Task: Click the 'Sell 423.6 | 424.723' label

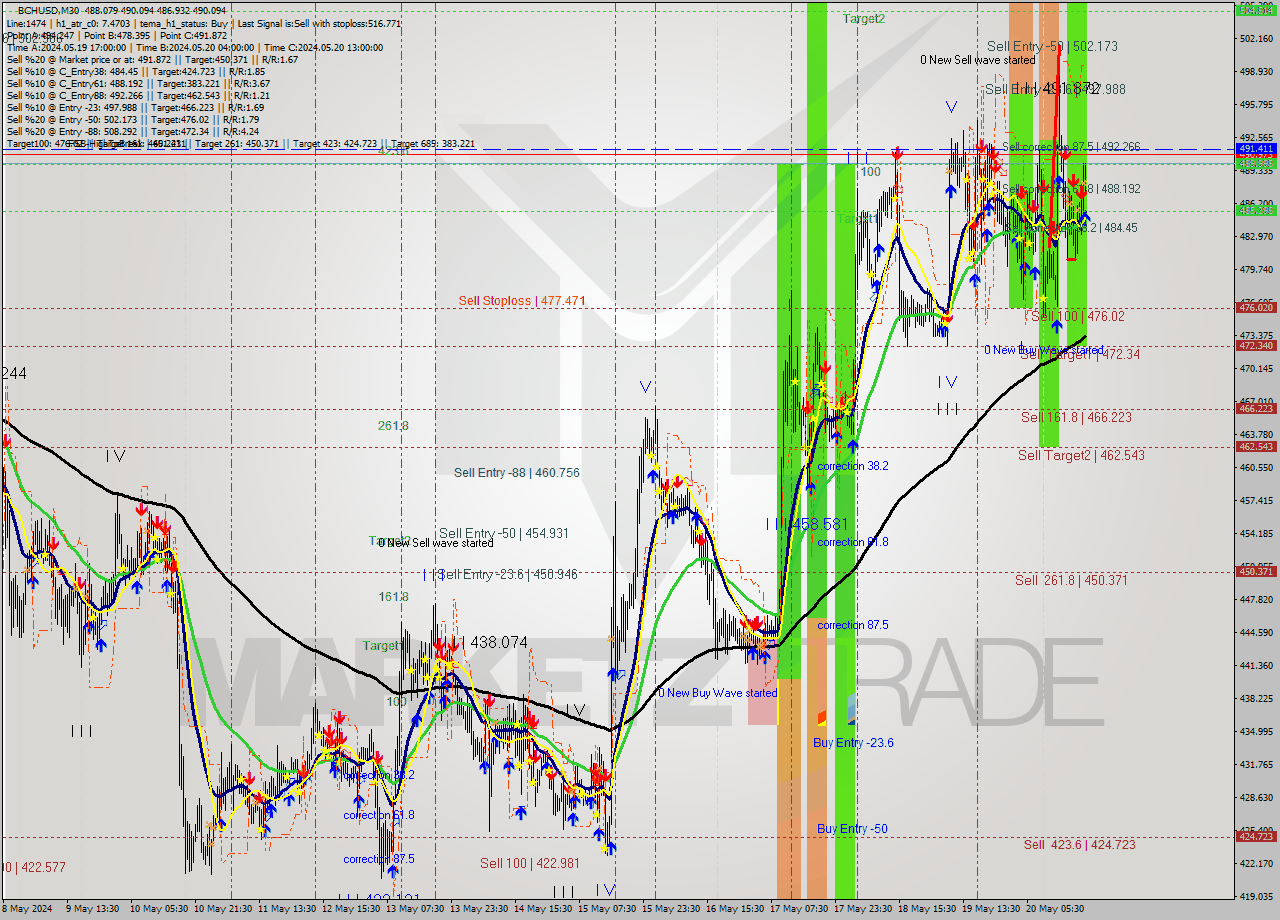Action: point(1079,844)
